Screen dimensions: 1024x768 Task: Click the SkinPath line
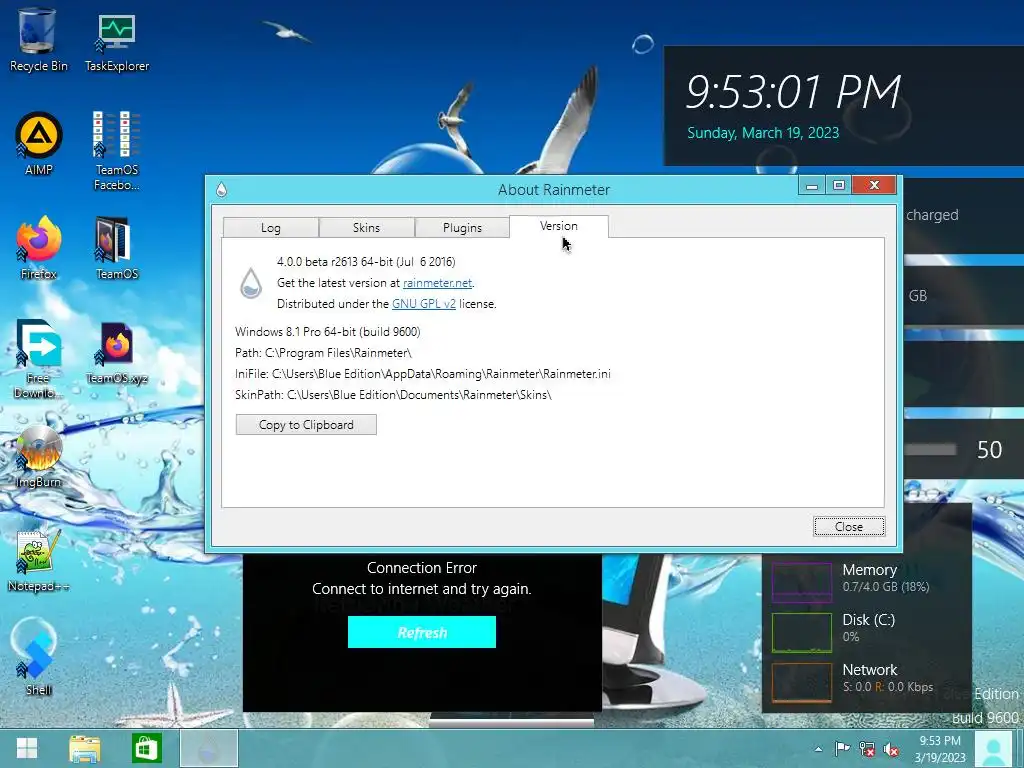[x=393, y=394]
